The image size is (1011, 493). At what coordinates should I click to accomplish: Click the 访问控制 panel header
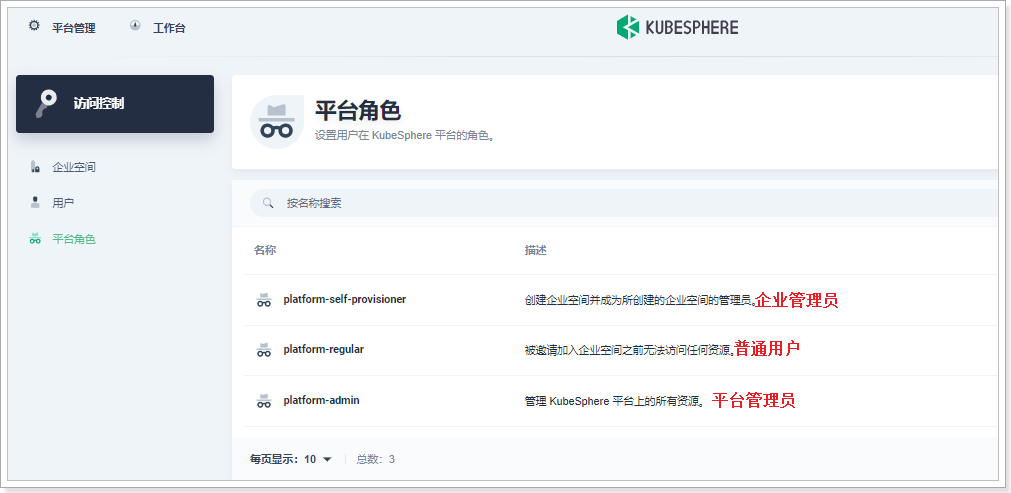[115, 104]
